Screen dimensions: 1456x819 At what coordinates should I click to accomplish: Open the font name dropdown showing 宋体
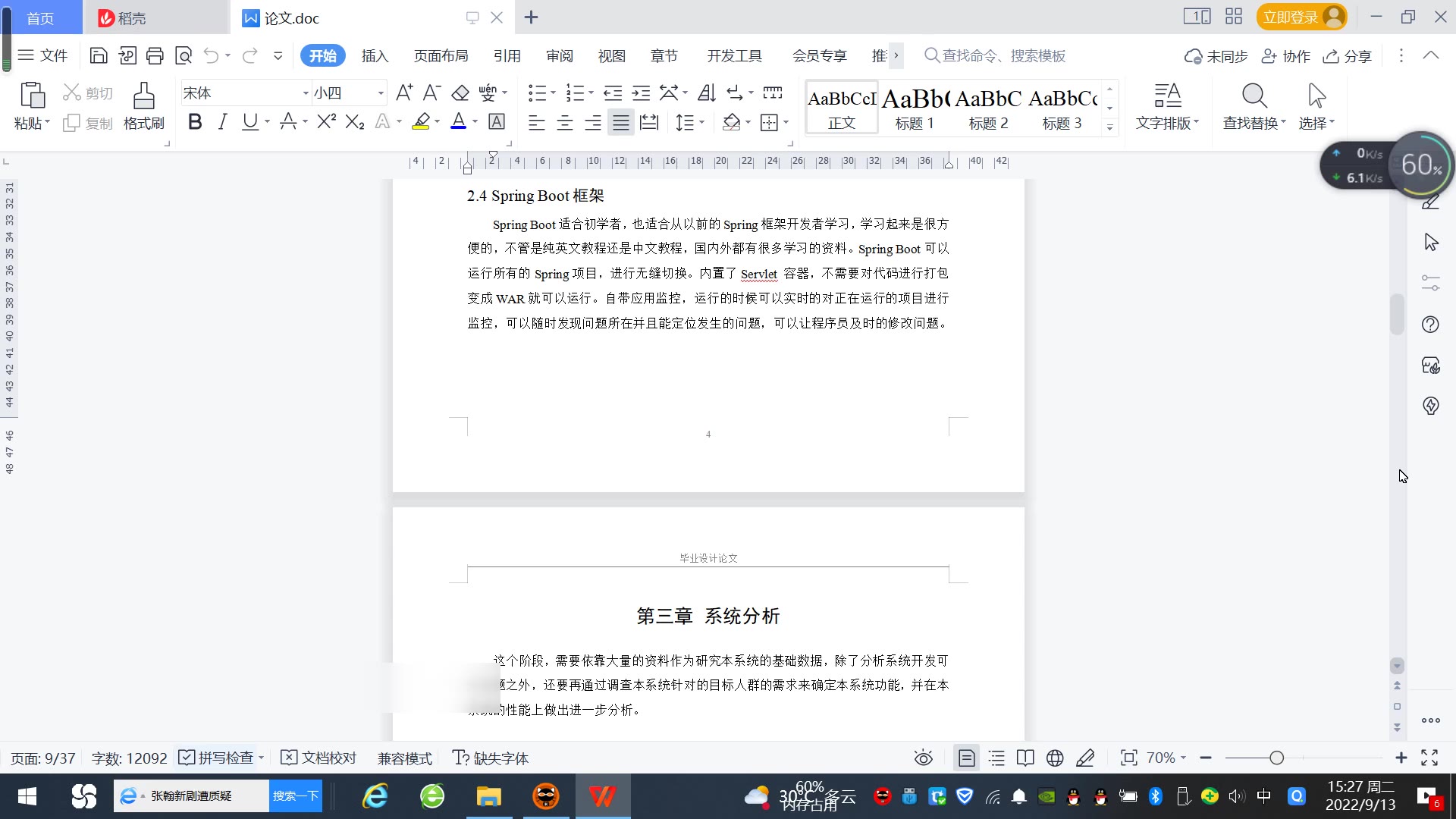306,93
